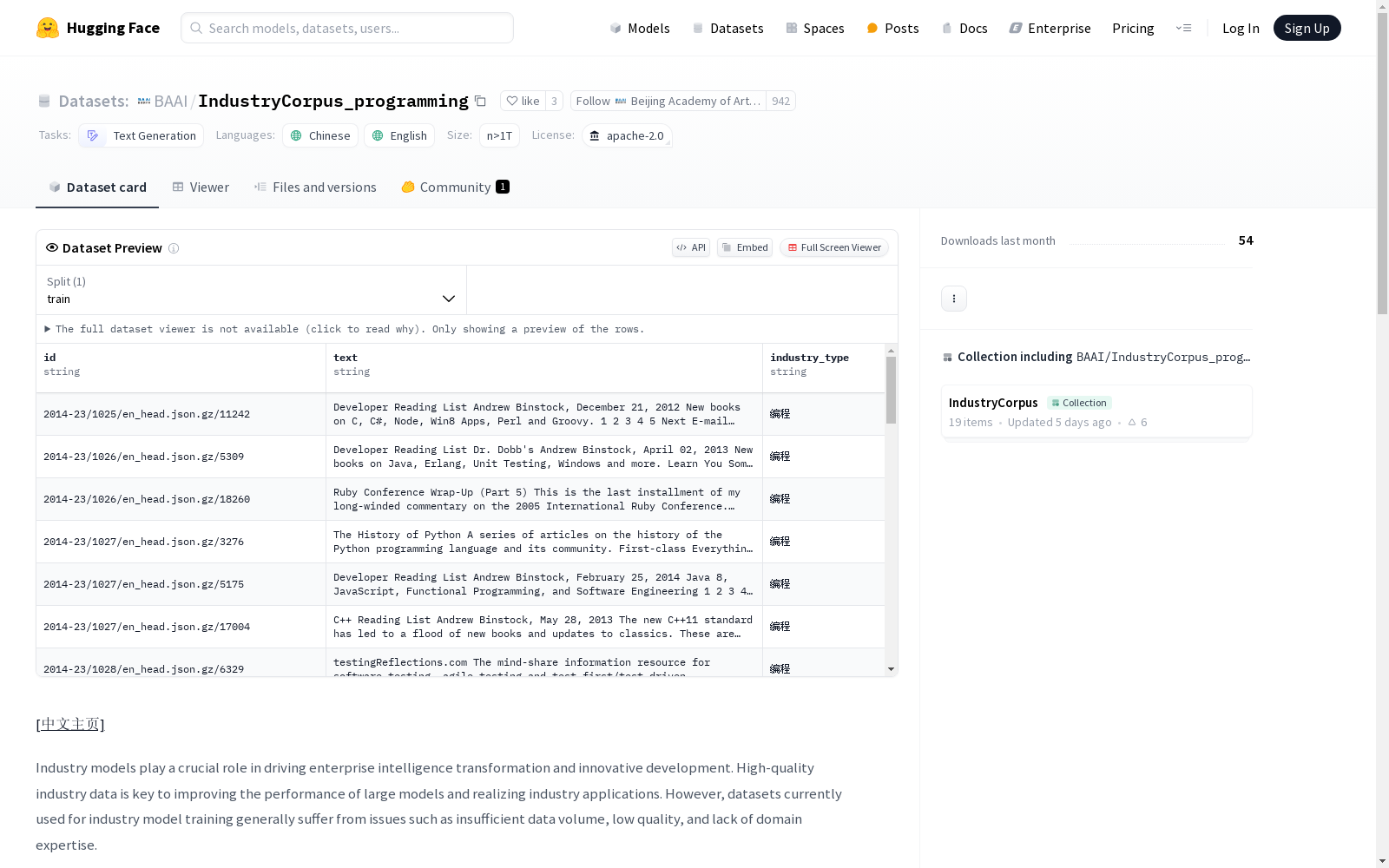Open Docs in top navigation

tap(964, 28)
